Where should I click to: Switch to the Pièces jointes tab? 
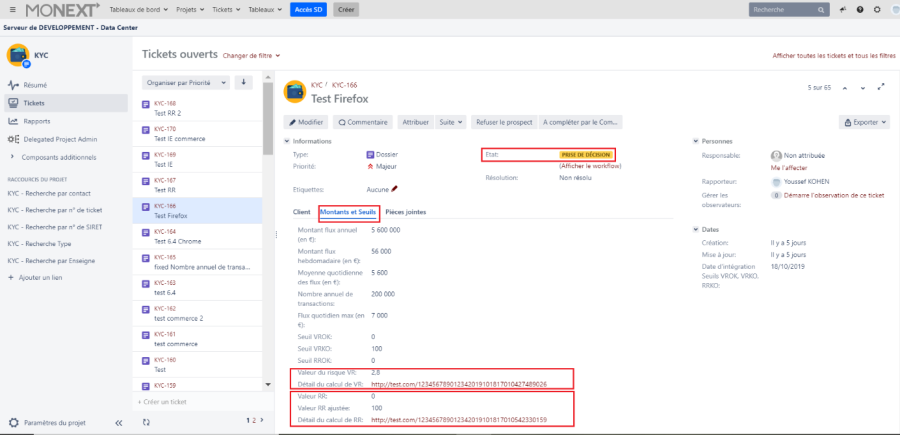405,212
